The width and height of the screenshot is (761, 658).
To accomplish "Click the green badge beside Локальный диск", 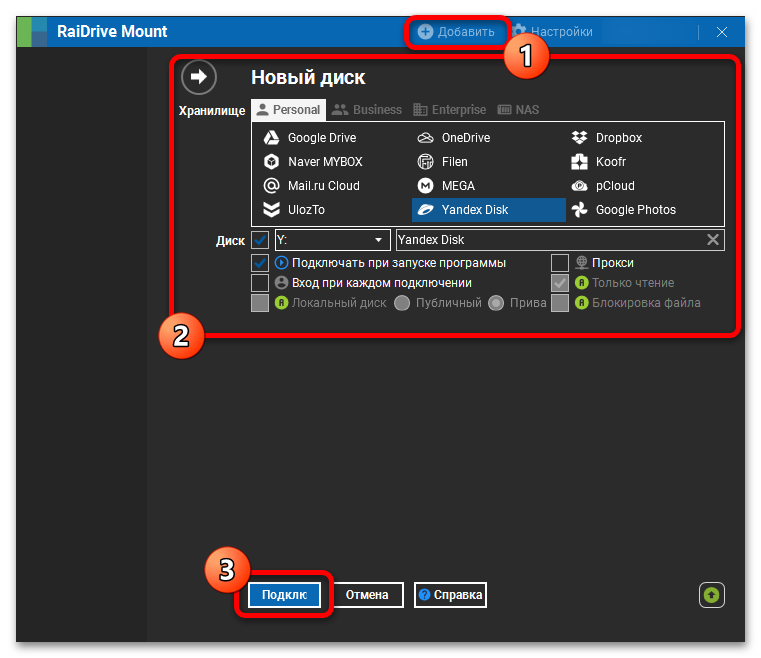I will click(281, 303).
